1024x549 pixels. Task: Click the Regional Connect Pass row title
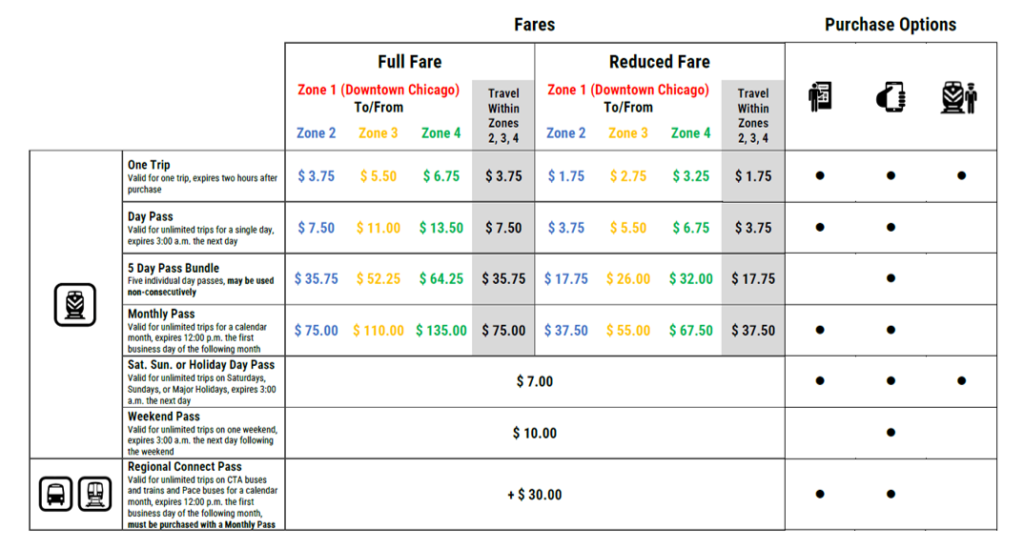pyautogui.click(x=185, y=466)
